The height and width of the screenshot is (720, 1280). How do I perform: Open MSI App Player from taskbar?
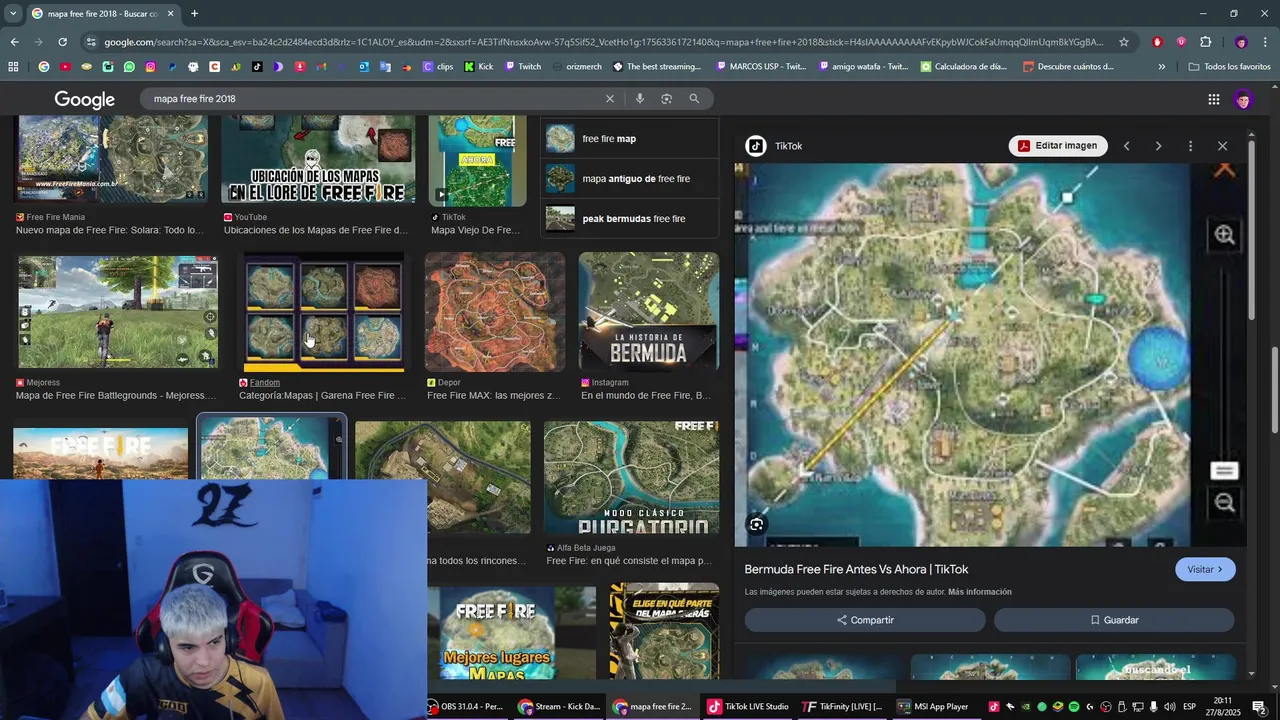point(934,706)
